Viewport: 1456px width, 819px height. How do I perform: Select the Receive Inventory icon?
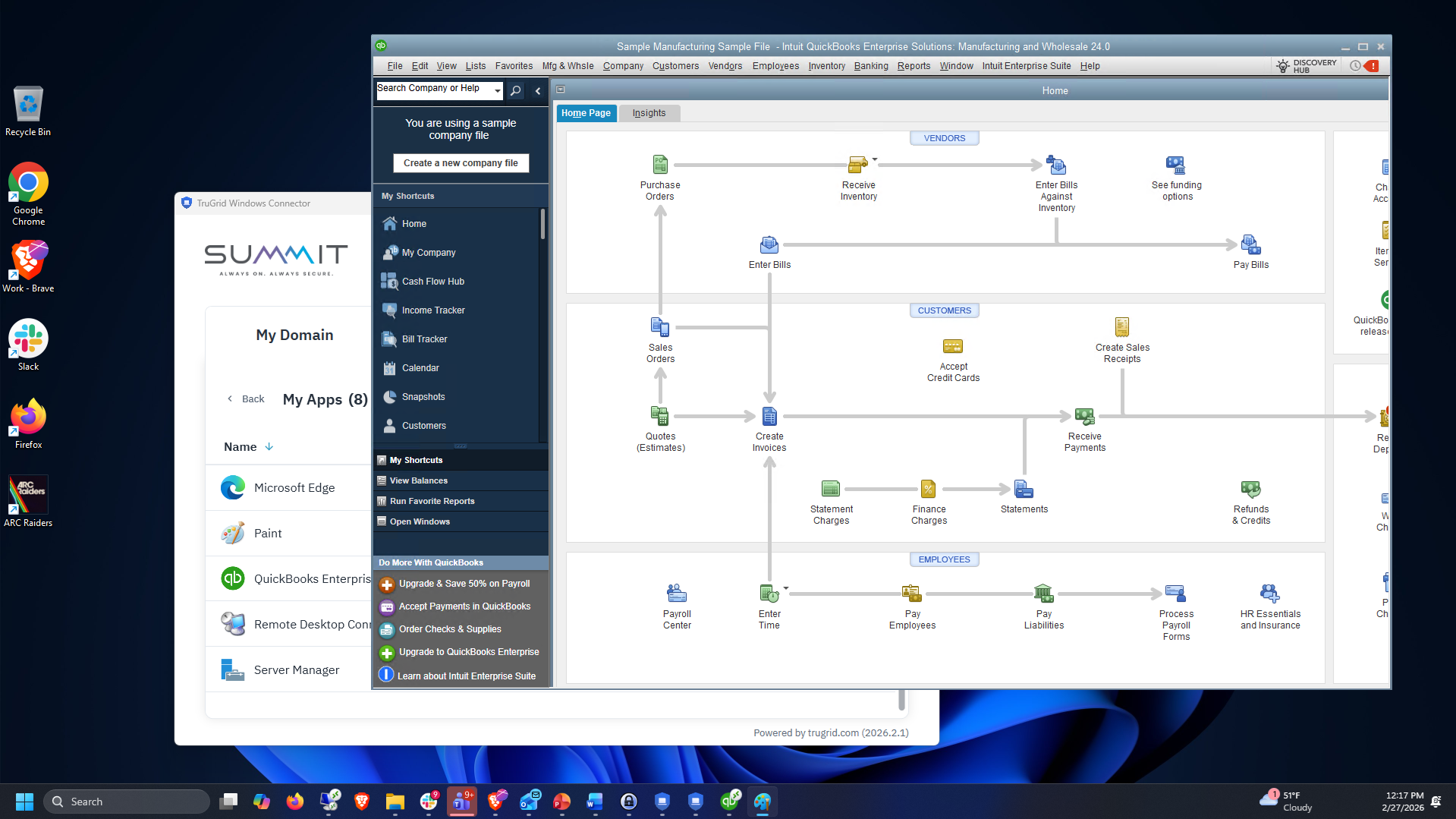858,163
